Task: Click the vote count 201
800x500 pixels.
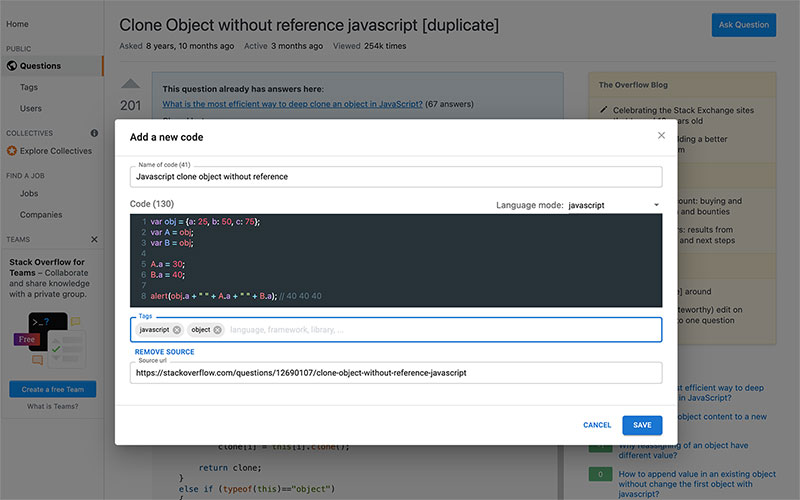Action: click(131, 105)
